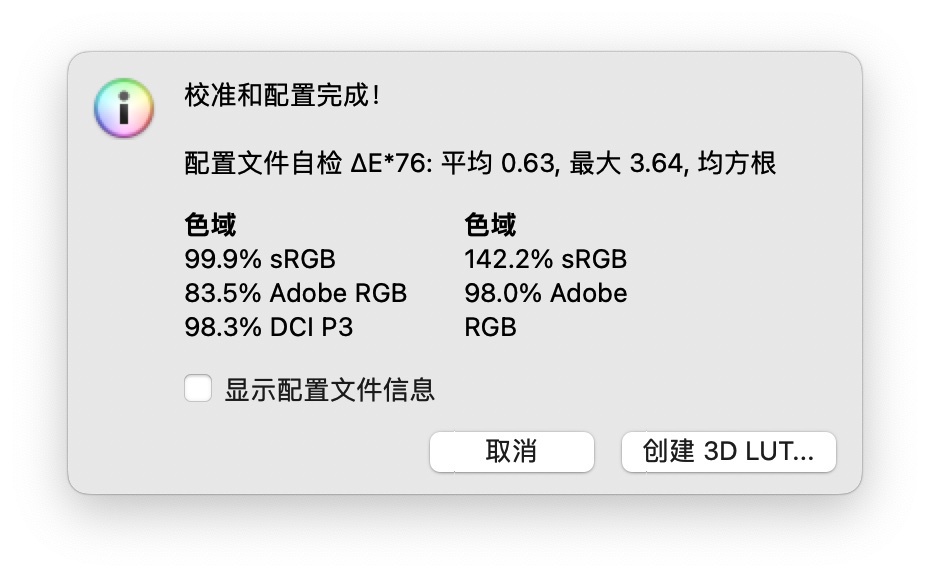Select the 142.2% sRGB volume line
This screenshot has width=930, height=578.
click(546, 259)
